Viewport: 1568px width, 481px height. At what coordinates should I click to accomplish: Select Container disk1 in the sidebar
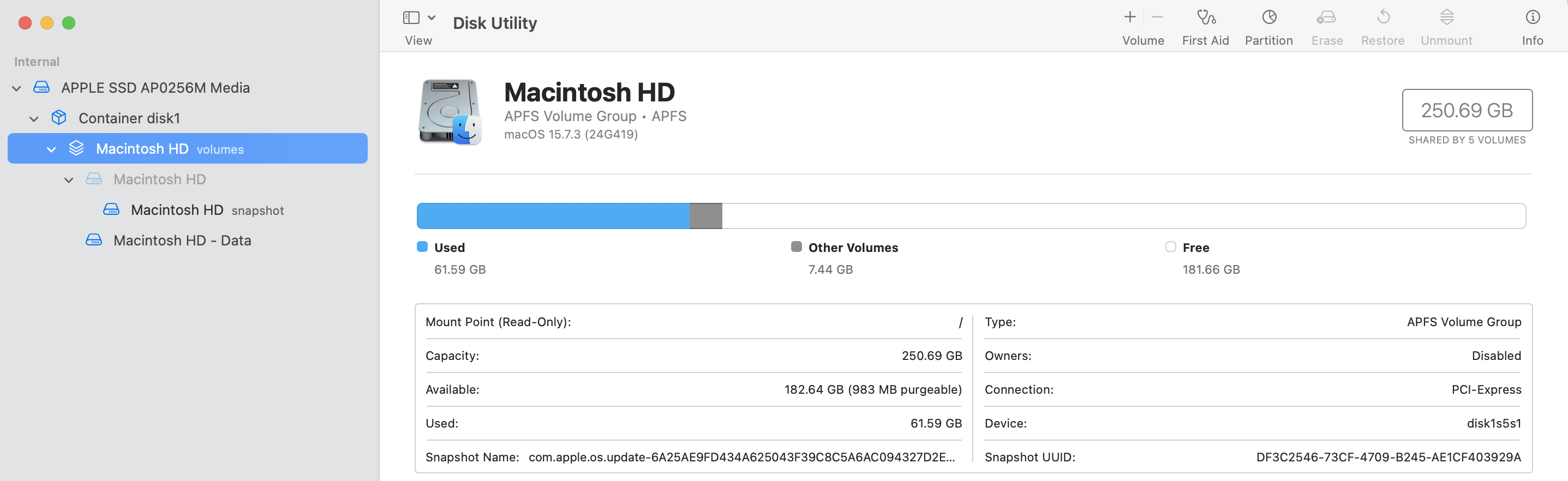pos(129,118)
